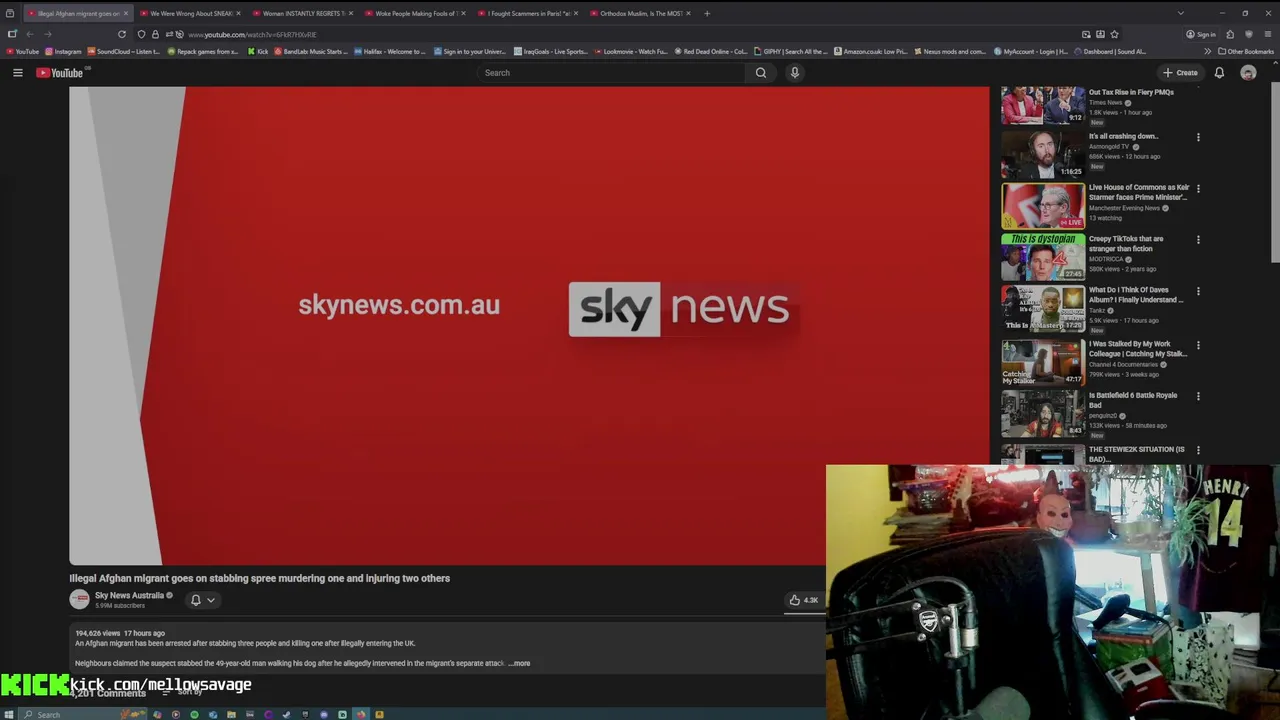
Task: Open the YouTube account avatar menu
Action: point(1248,73)
